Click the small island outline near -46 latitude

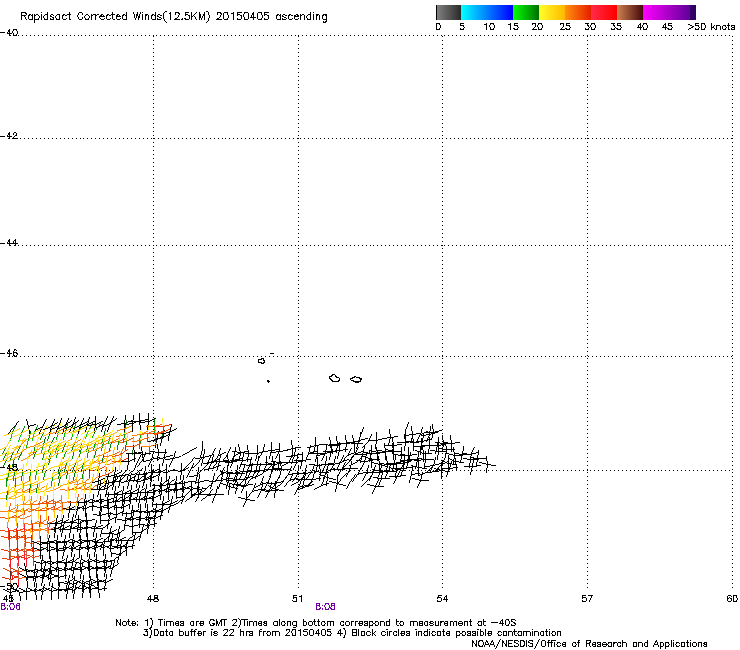pos(261,361)
